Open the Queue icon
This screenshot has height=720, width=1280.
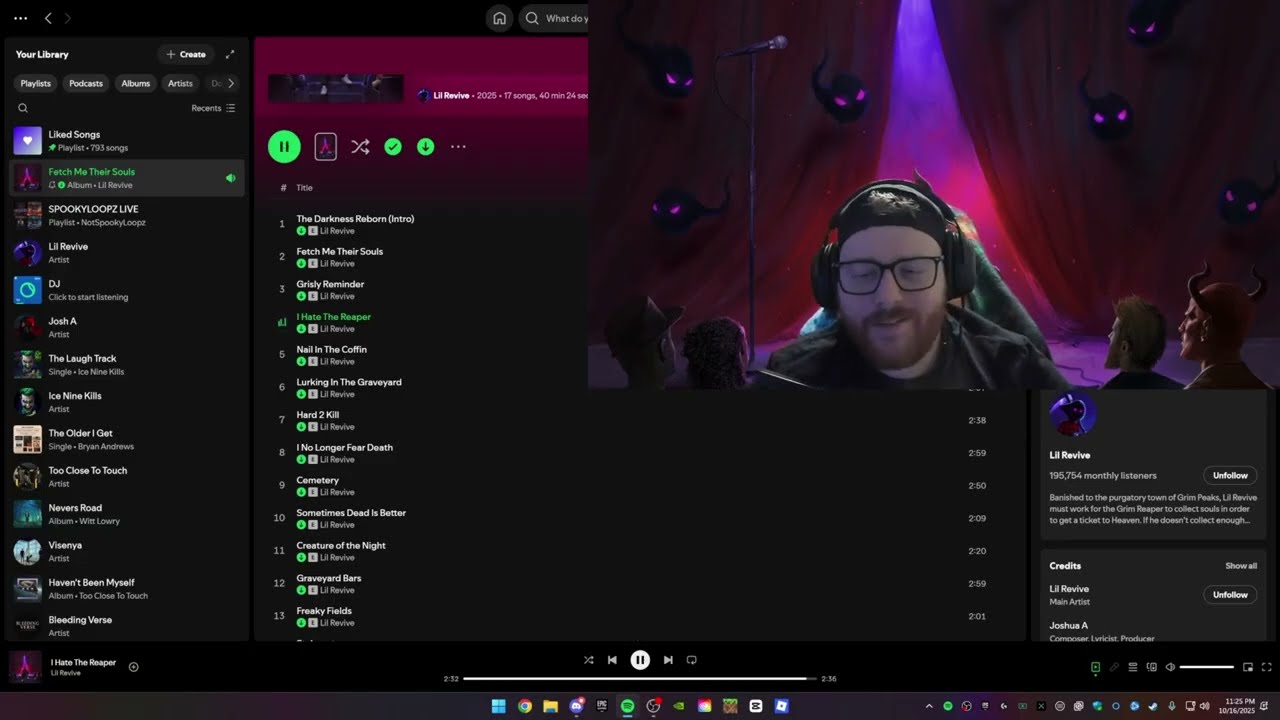1133,667
